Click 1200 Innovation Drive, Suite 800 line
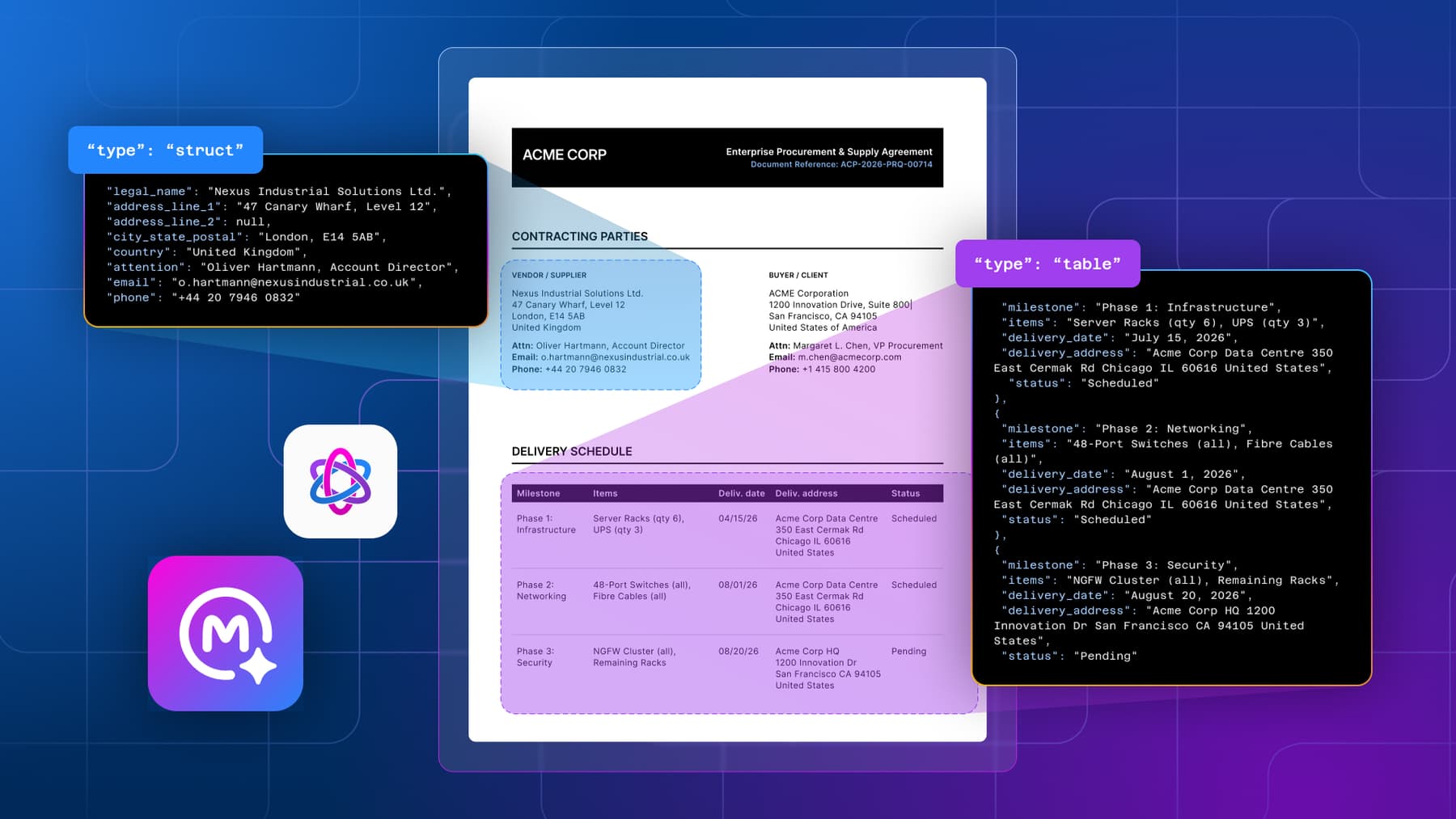This screenshot has height=819, width=1456. coord(840,305)
